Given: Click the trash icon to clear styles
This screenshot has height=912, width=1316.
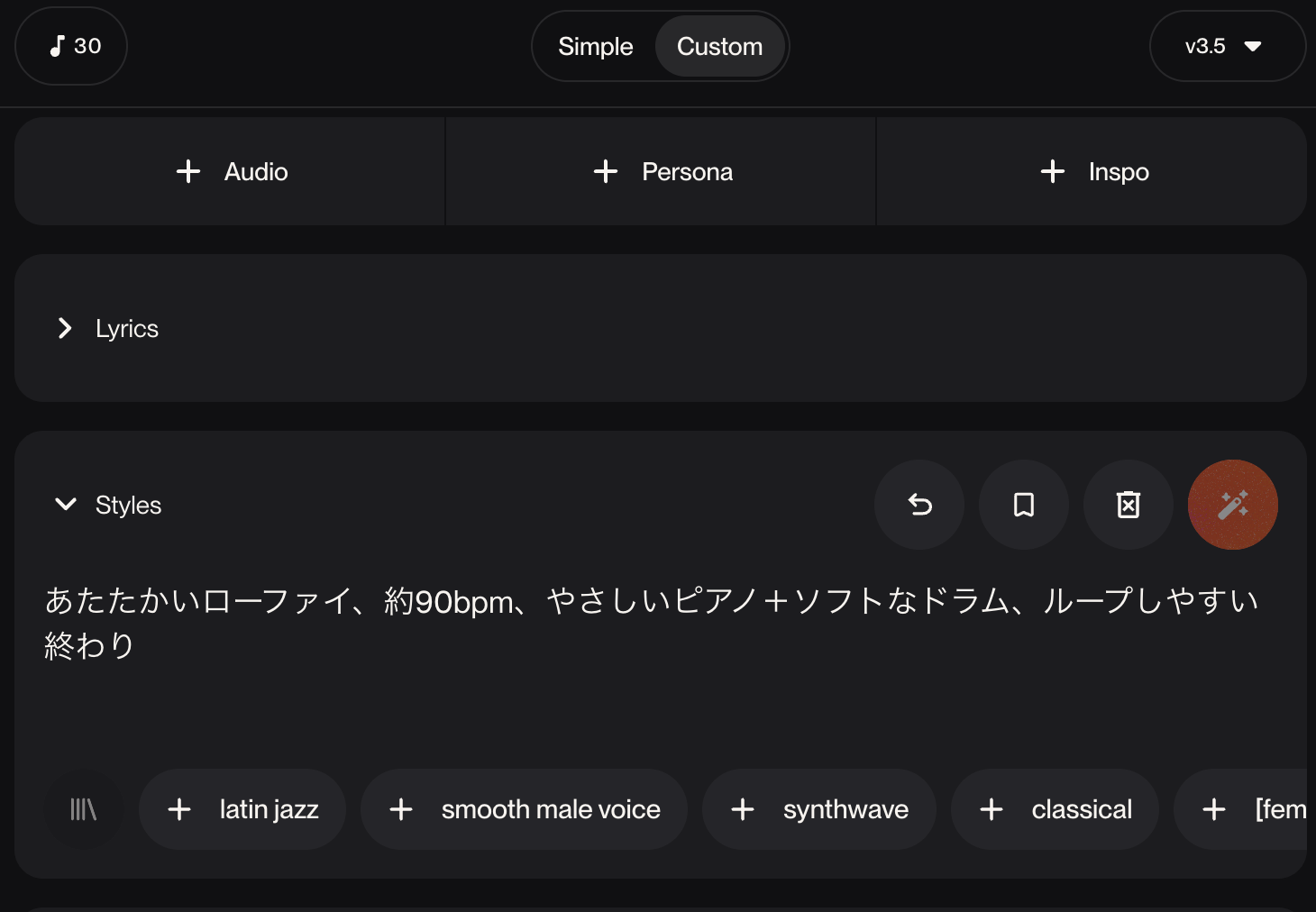Looking at the screenshot, I should click(1129, 505).
